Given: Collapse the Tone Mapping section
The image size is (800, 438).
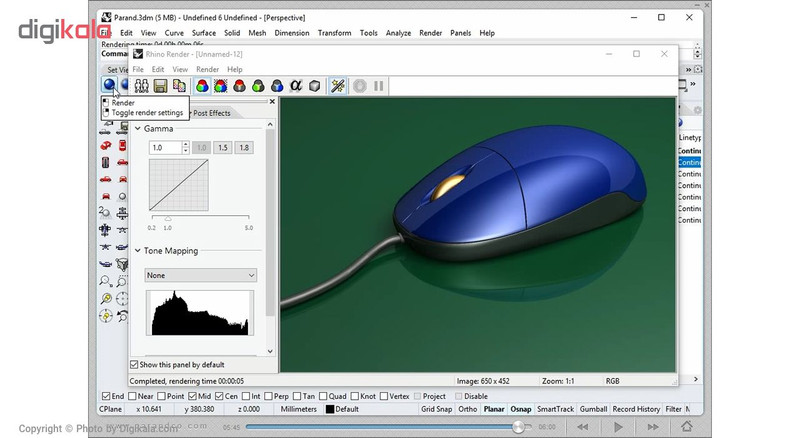Looking at the screenshot, I should click(x=137, y=251).
